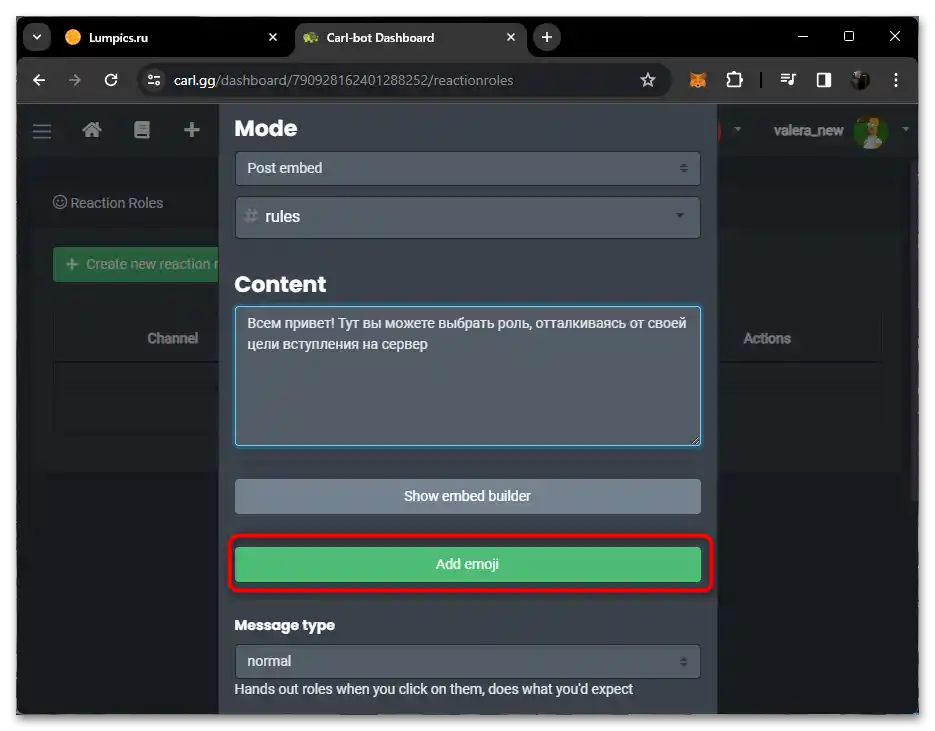Viewport: 935px width, 731px height.
Task: Click the browser Forward arrow
Action: [x=75, y=80]
